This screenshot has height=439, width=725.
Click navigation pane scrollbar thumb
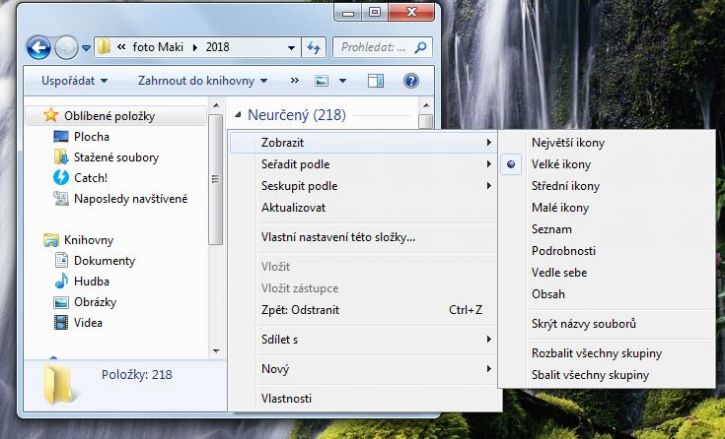[215, 179]
